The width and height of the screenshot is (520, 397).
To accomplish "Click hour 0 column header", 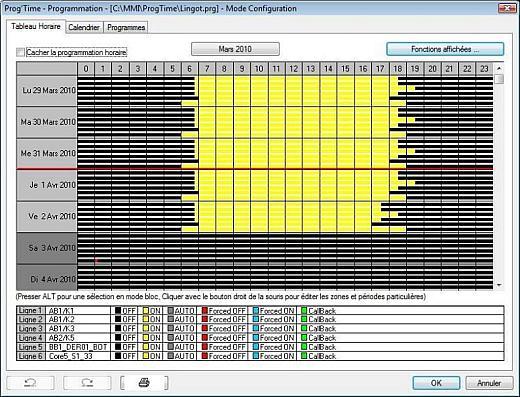I will 86,69.
